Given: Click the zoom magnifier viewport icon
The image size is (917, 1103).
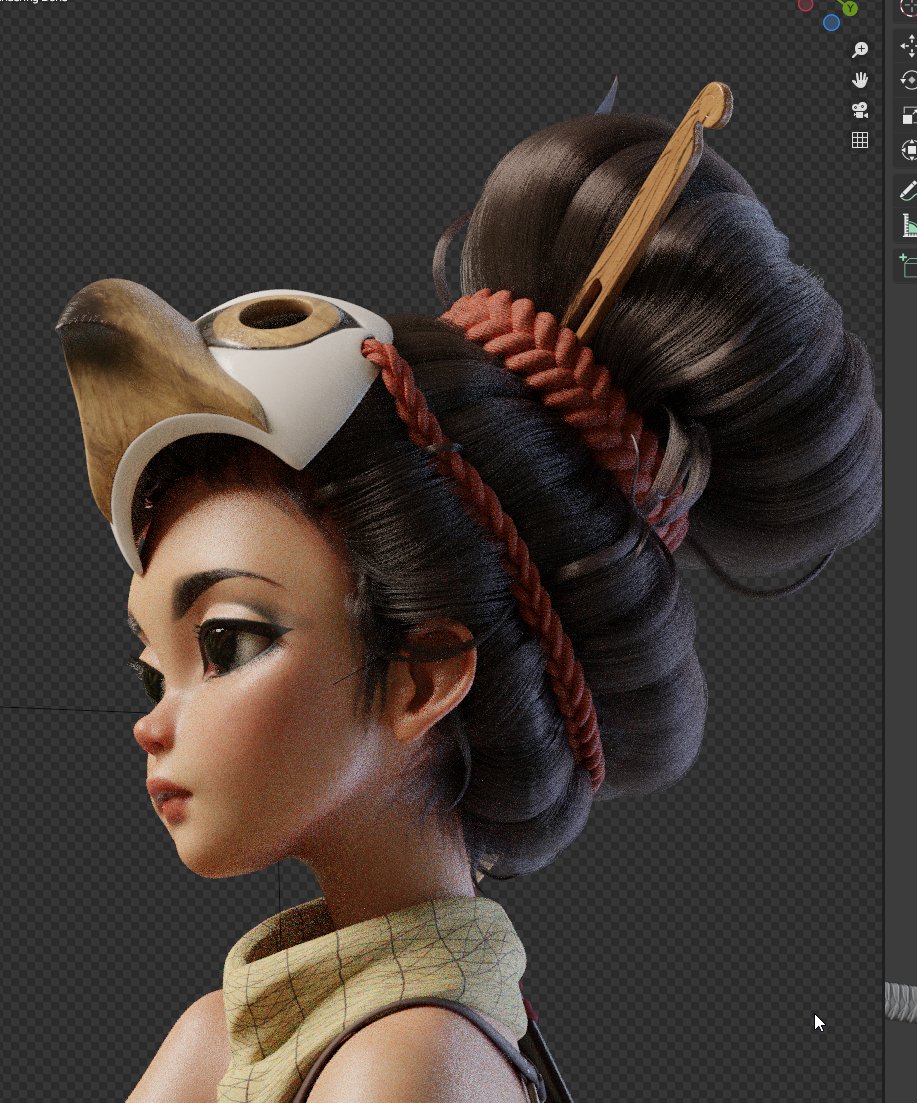Looking at the screenshot, I should pos(859,49).
